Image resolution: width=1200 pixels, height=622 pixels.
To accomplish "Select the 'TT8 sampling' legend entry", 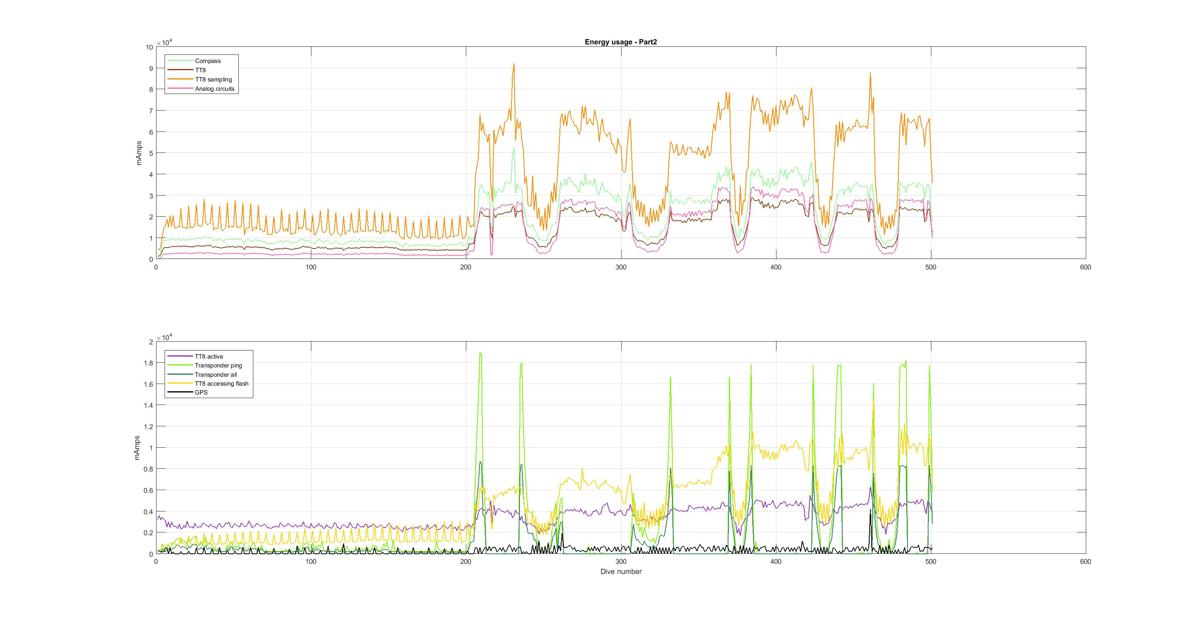I will pos(200,79).
